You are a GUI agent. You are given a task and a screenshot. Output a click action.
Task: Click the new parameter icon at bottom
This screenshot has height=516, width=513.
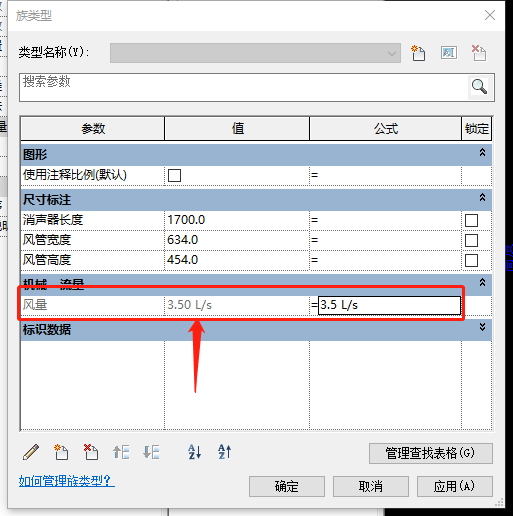point(61,452)
